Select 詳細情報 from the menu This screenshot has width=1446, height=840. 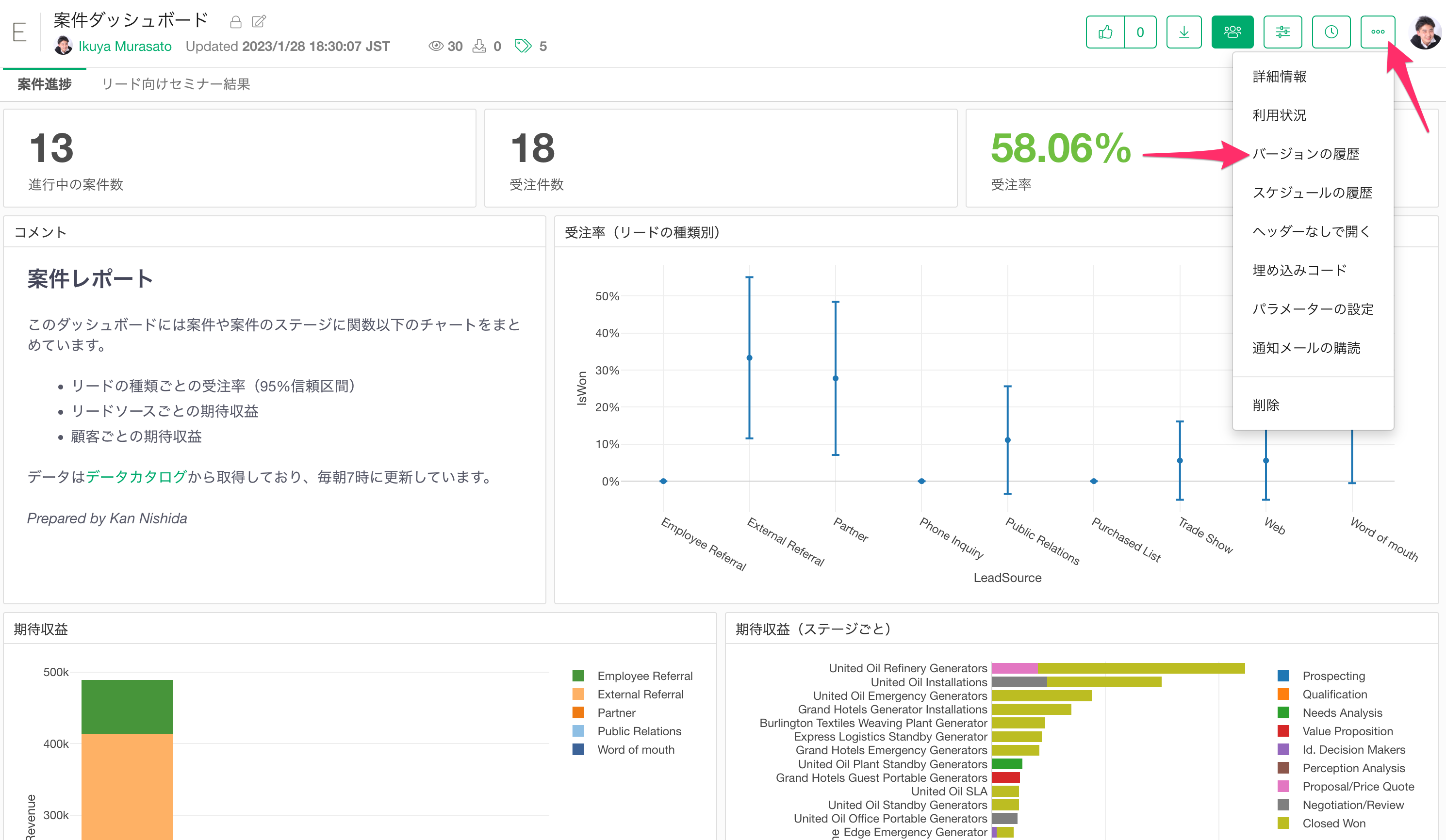tap(1313, 76)
